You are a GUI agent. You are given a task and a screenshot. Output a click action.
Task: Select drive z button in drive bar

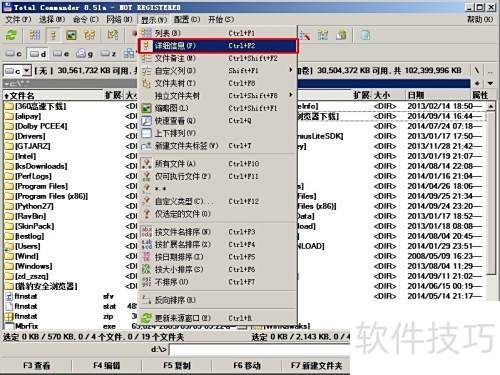109,54
